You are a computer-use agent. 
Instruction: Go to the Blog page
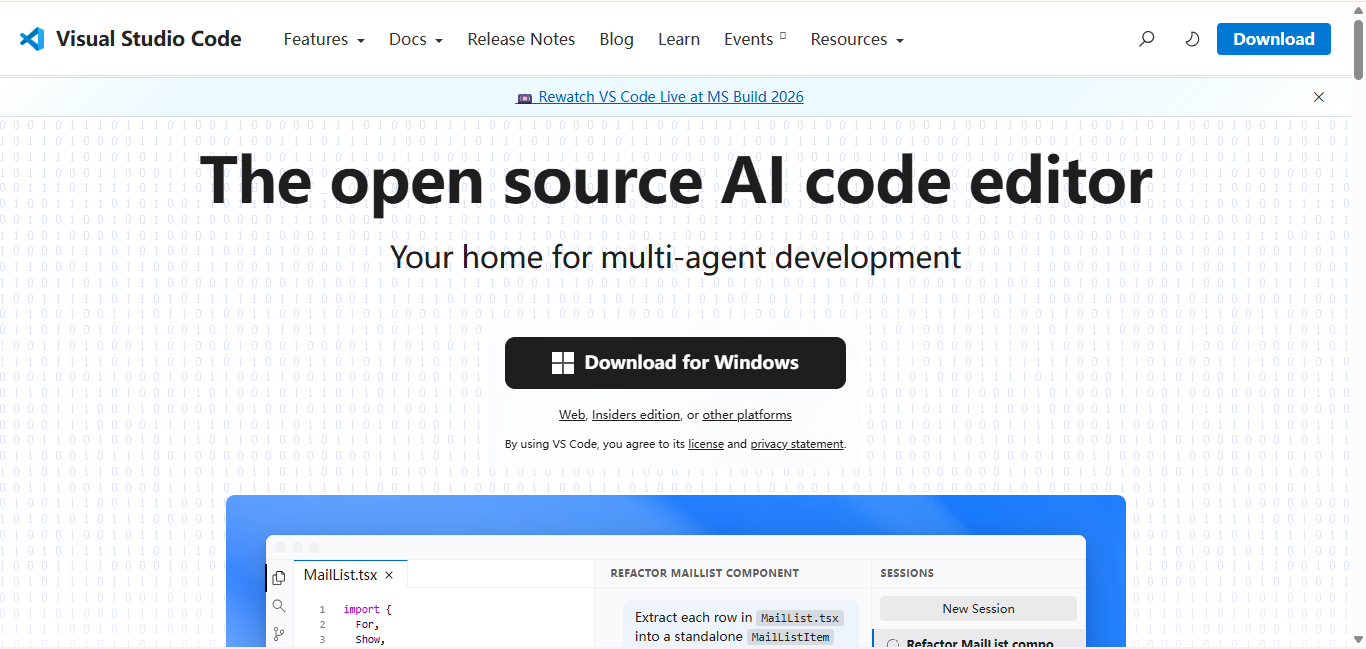coord(616,39)
